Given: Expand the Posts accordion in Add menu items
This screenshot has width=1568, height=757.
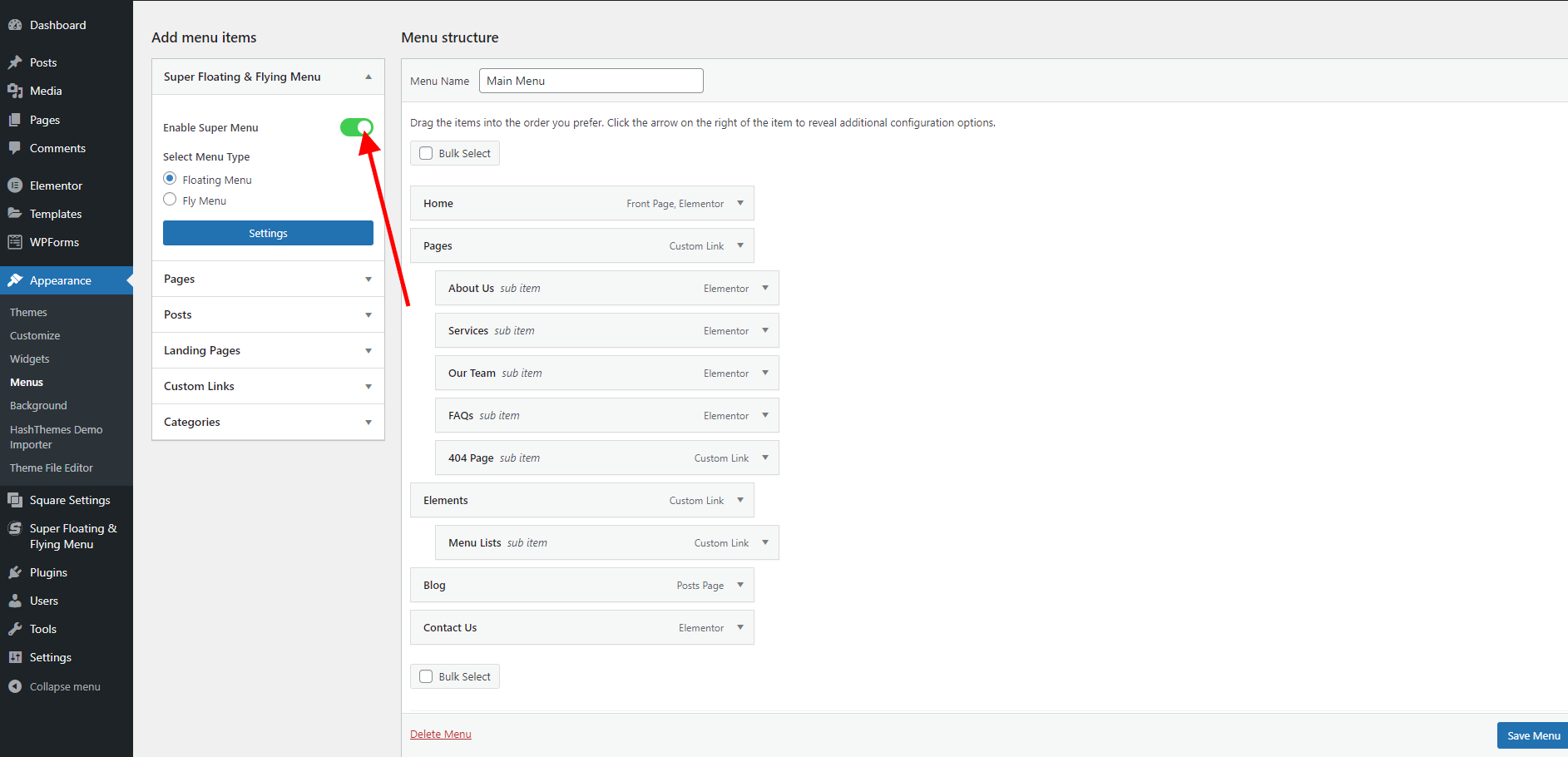Looking at the screenshot, I should (369, 315).
